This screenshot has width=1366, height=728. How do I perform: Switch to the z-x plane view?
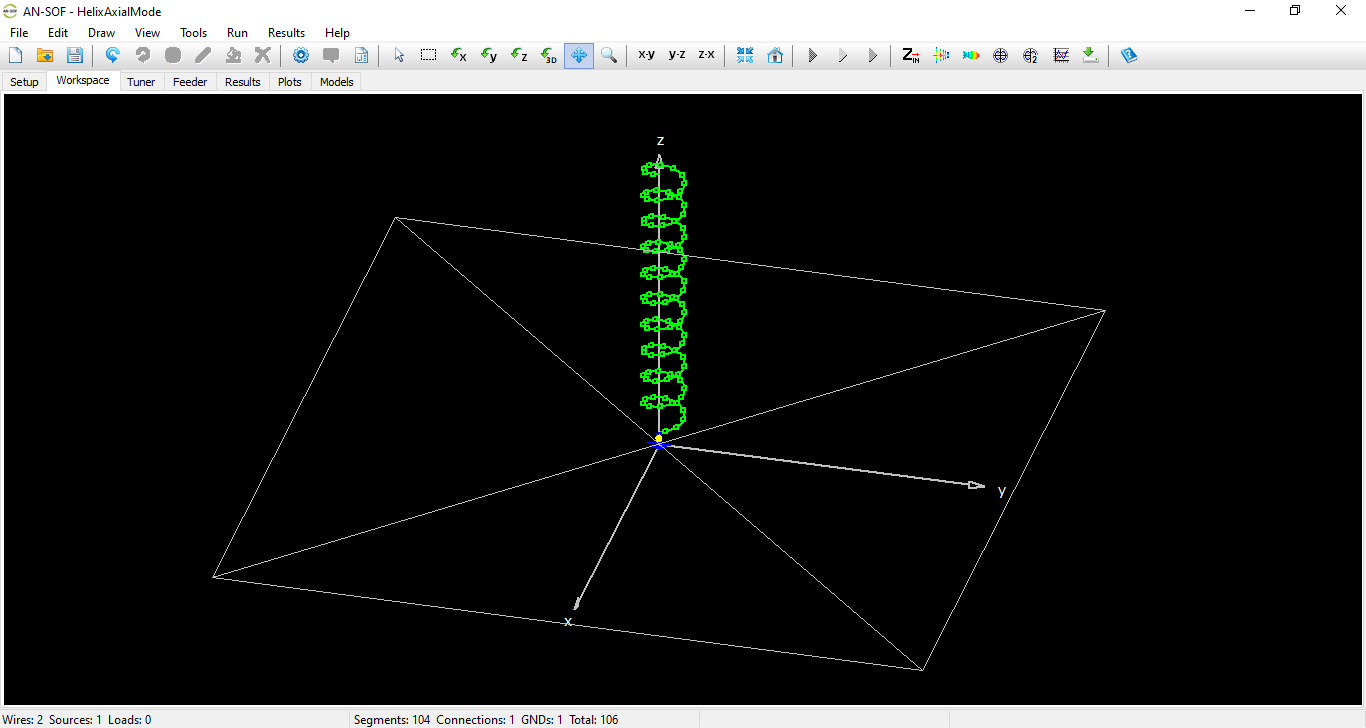706,55
